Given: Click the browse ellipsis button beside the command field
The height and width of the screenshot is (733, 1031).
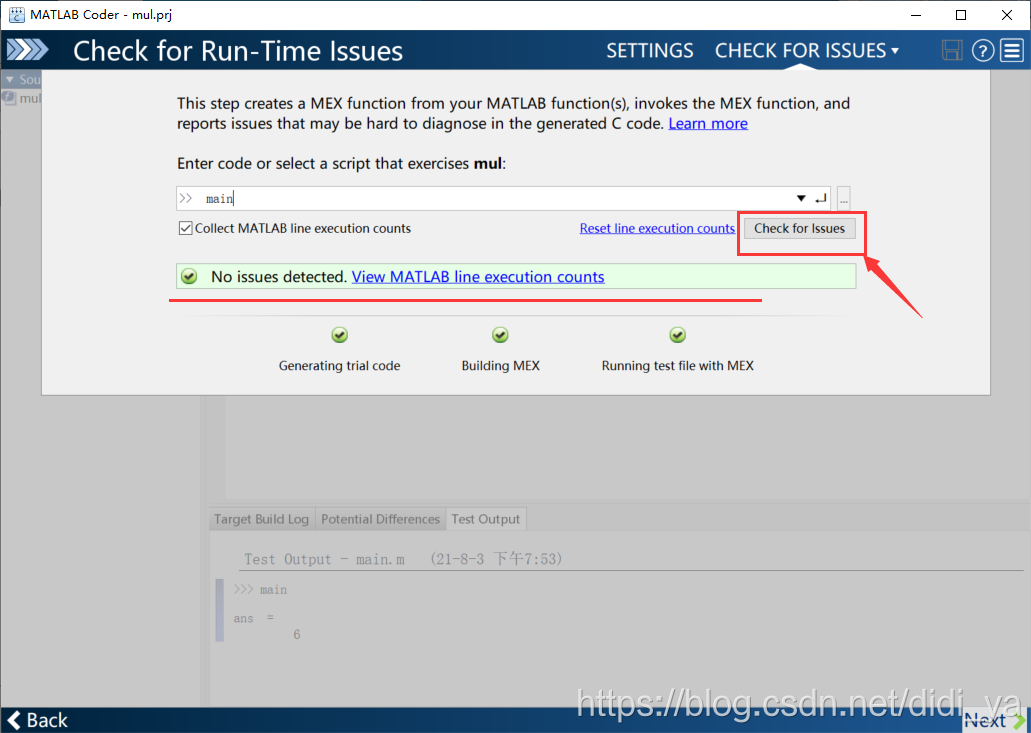Looking at the screenshot, I should click(844, 198).
